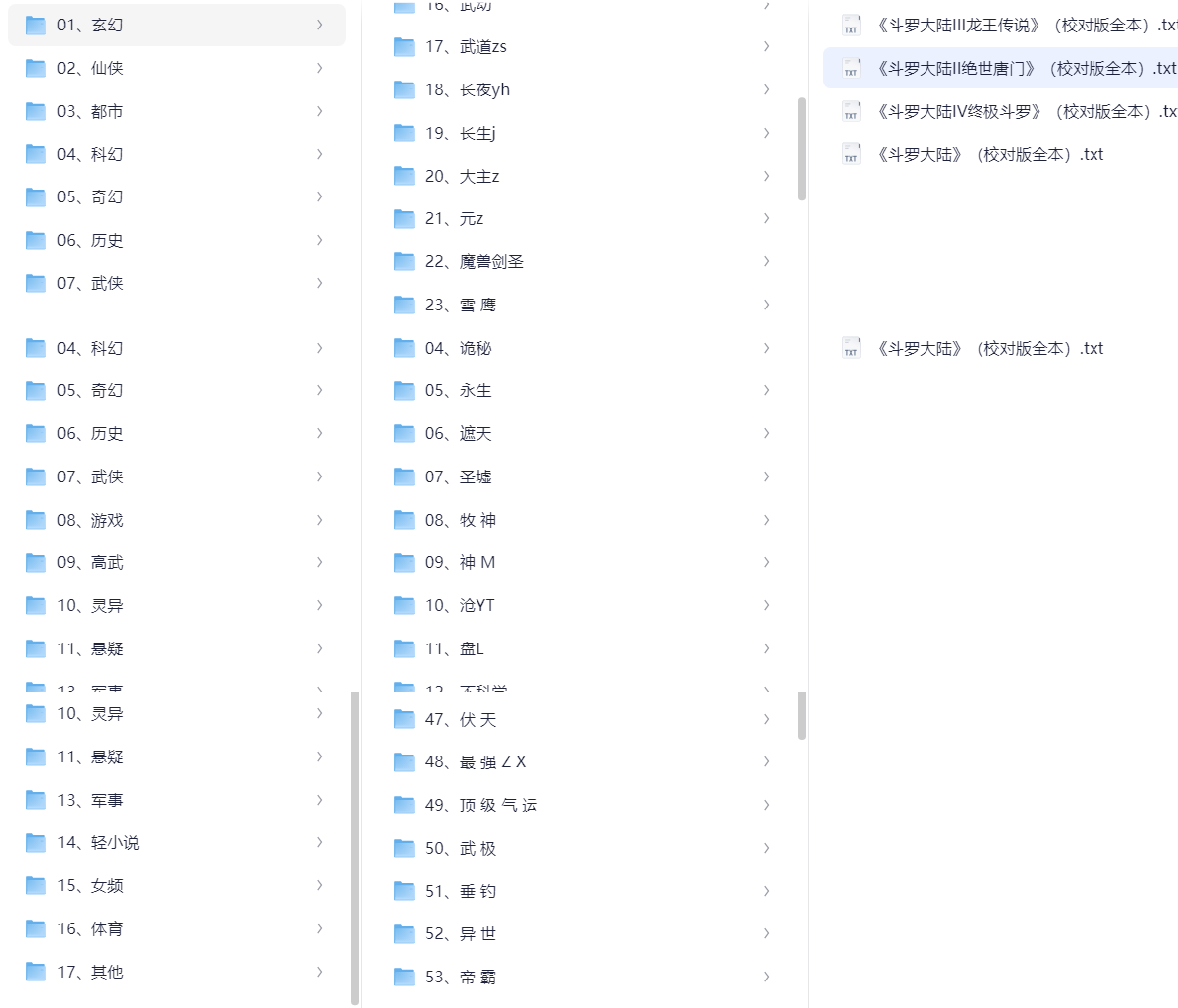Click the folder icon of 02、仙侠

click(x=35, y=69)
